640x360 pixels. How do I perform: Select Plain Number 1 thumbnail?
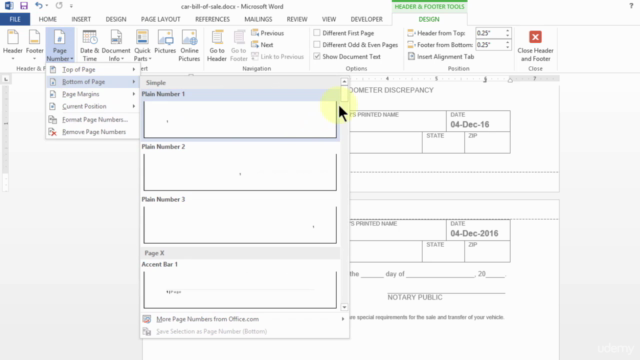[x=240, y=120]
